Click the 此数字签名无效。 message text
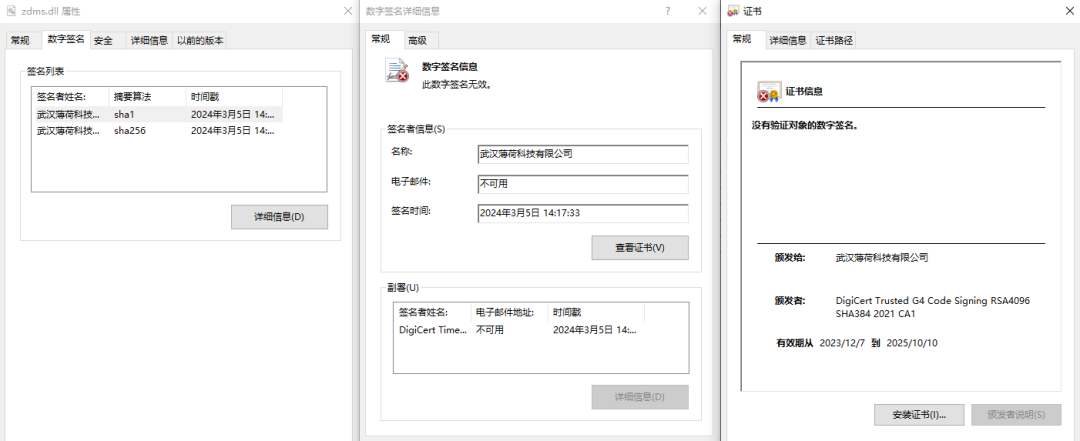The width and height of the screenshot is (1080, 441). [457, 85]
